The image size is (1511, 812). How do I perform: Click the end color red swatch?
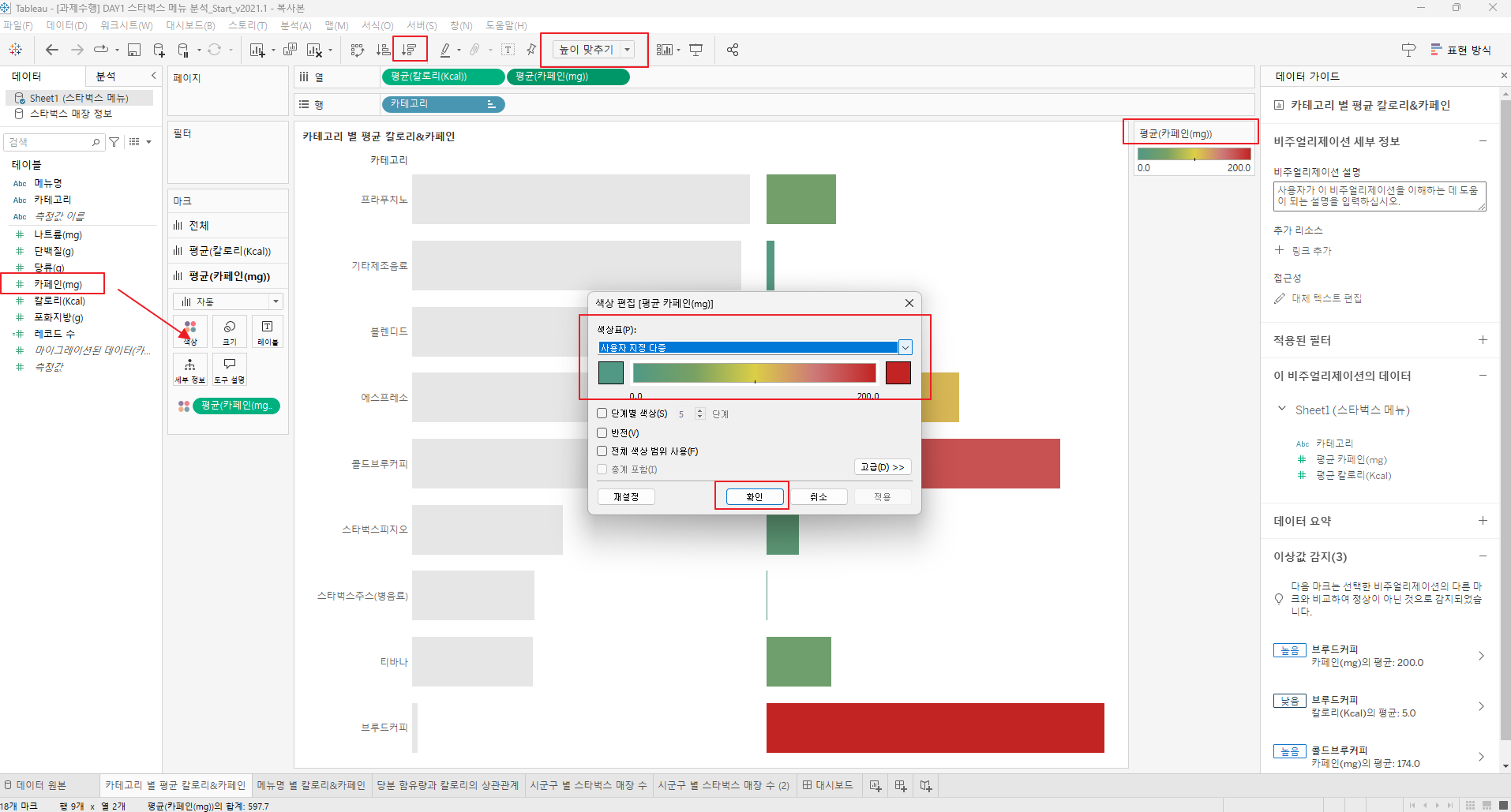point(898,372)
